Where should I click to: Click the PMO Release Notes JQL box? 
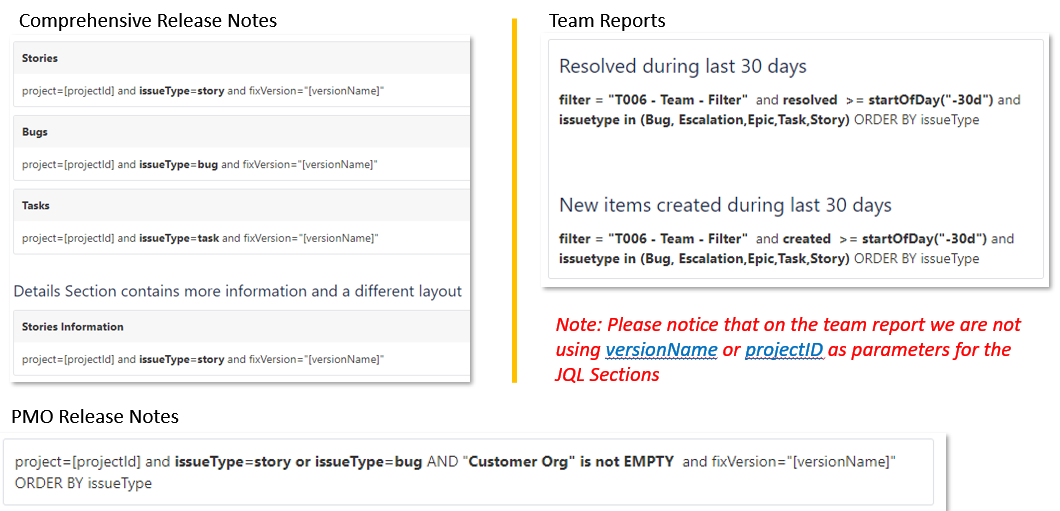tap(467, 472)
